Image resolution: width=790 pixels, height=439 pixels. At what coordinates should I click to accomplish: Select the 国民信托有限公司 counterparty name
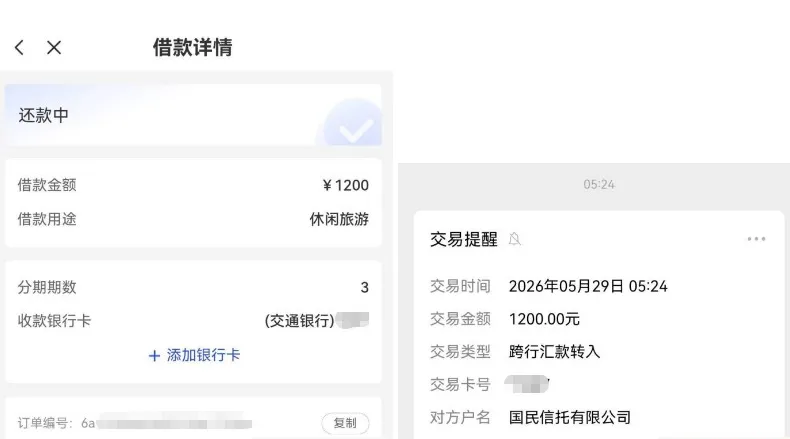[570, 417]
